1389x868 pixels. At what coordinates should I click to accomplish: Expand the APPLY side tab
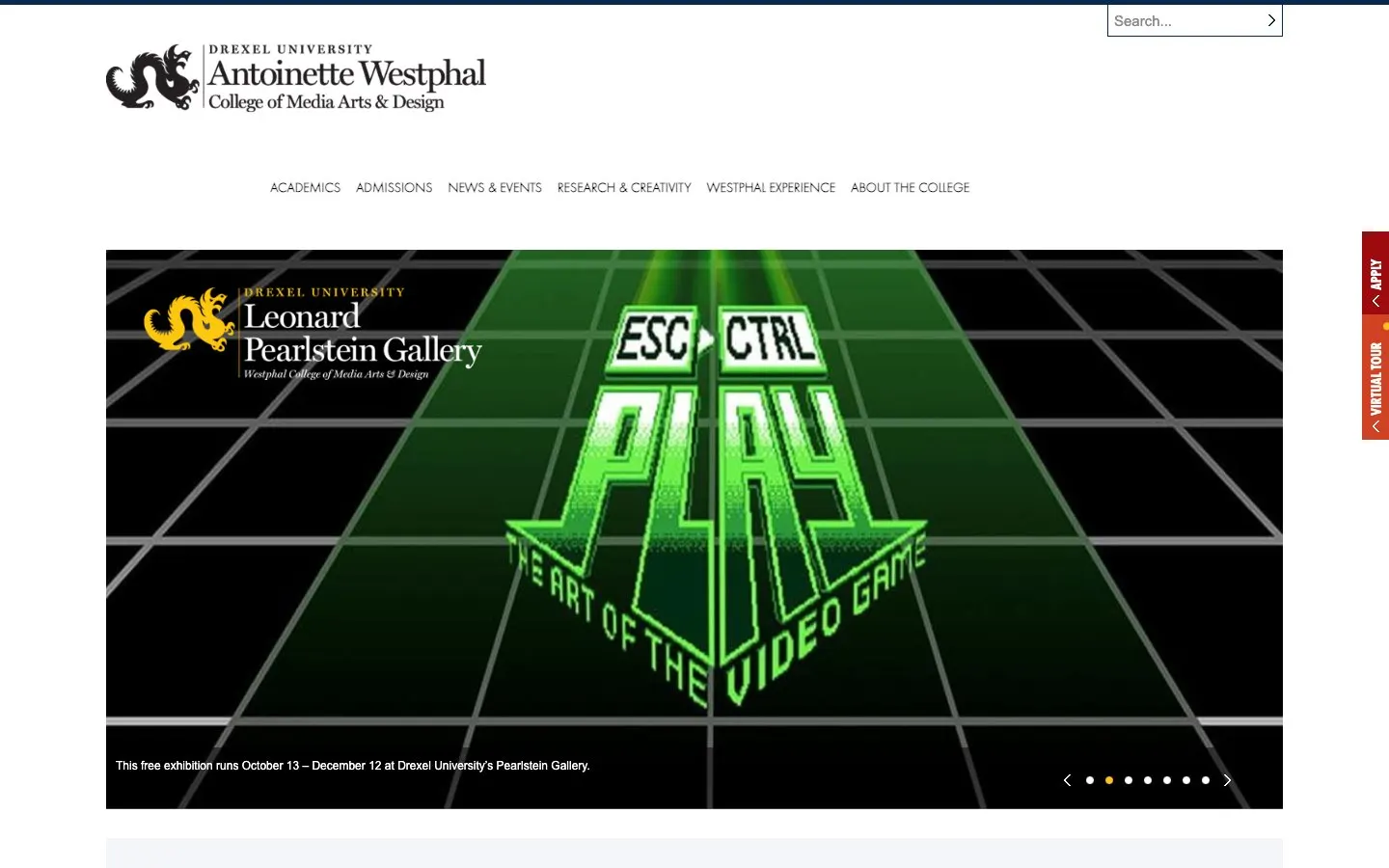[1375, 273]
